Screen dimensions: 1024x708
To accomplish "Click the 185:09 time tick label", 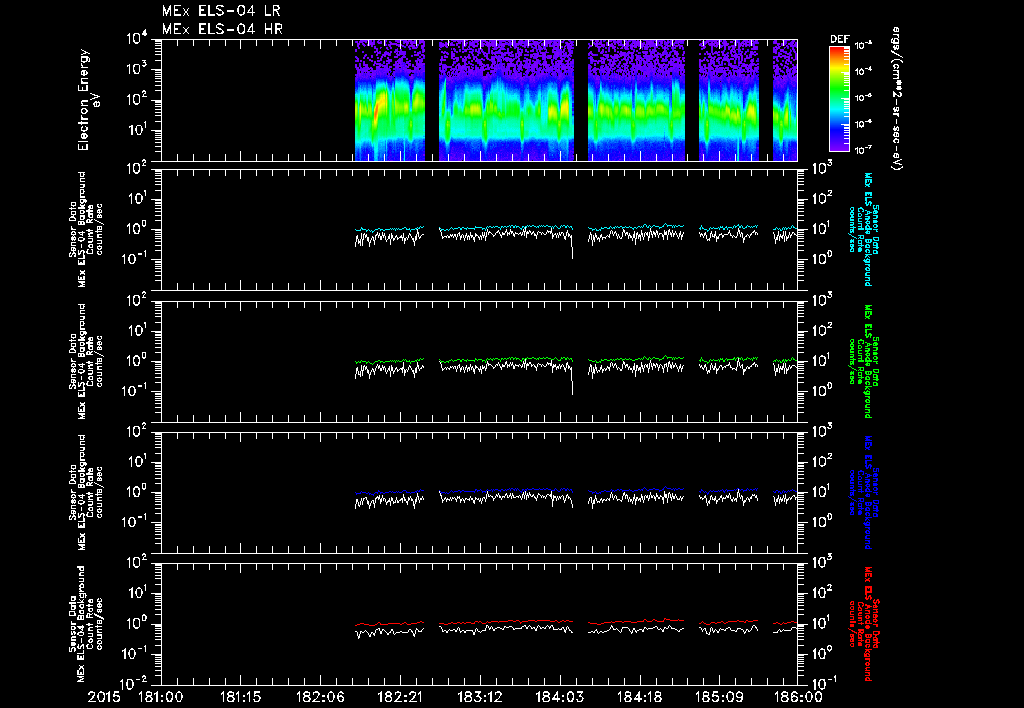I will (720, 696).
